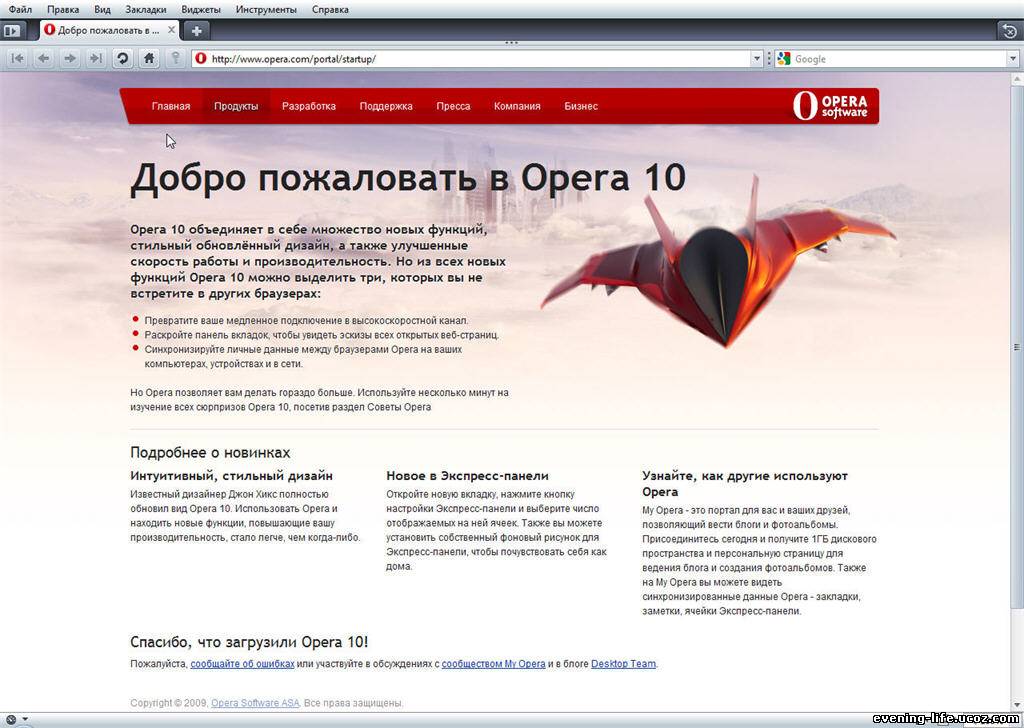Toggle the side panel button left of the tabs
The image size is (1024, 728).
(x=12, y=30)
